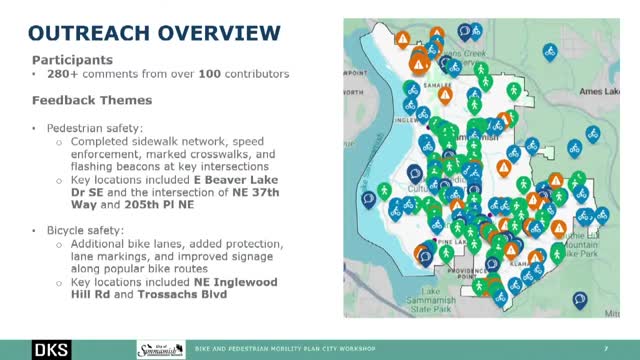640x360 pixels.
Task: Click the Outreach Overview slide title
Action: [154, 33]
